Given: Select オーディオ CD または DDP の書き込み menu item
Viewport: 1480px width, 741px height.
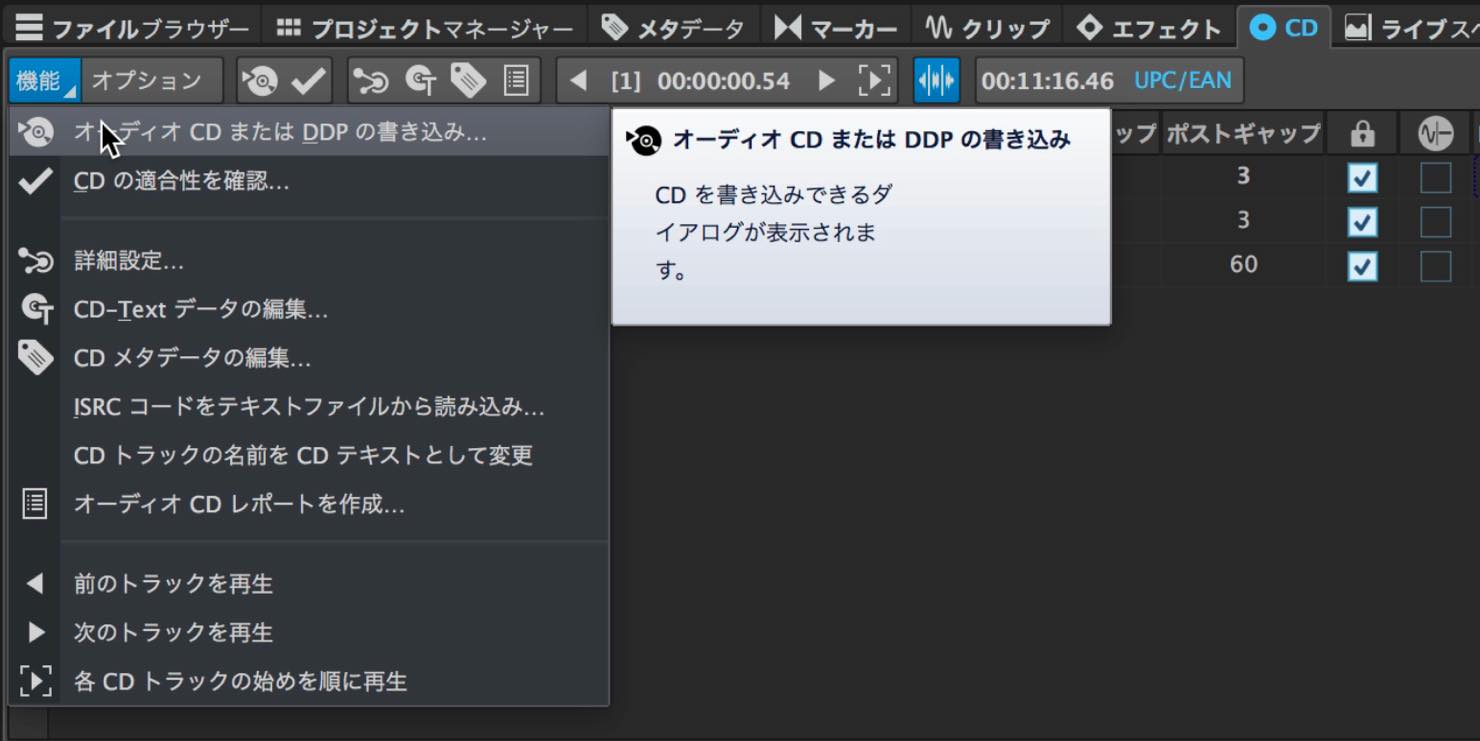Looking at the screenshot, I should point(309,132).
